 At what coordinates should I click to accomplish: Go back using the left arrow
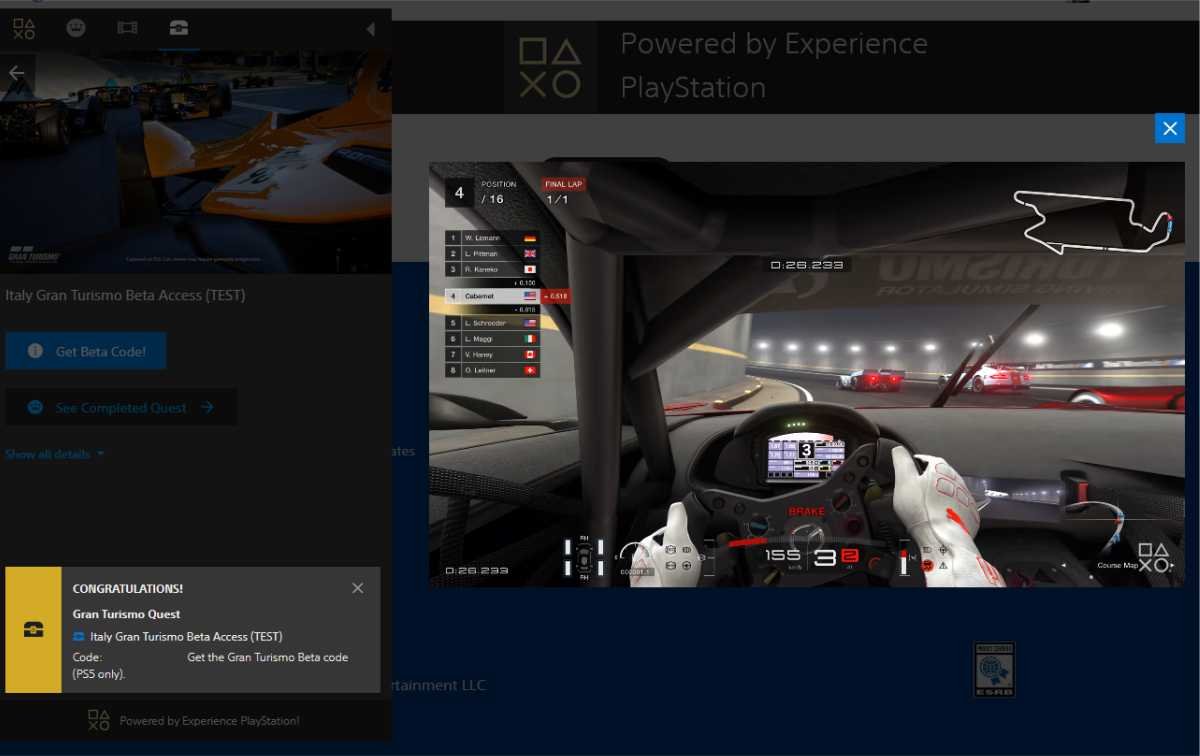16,74
